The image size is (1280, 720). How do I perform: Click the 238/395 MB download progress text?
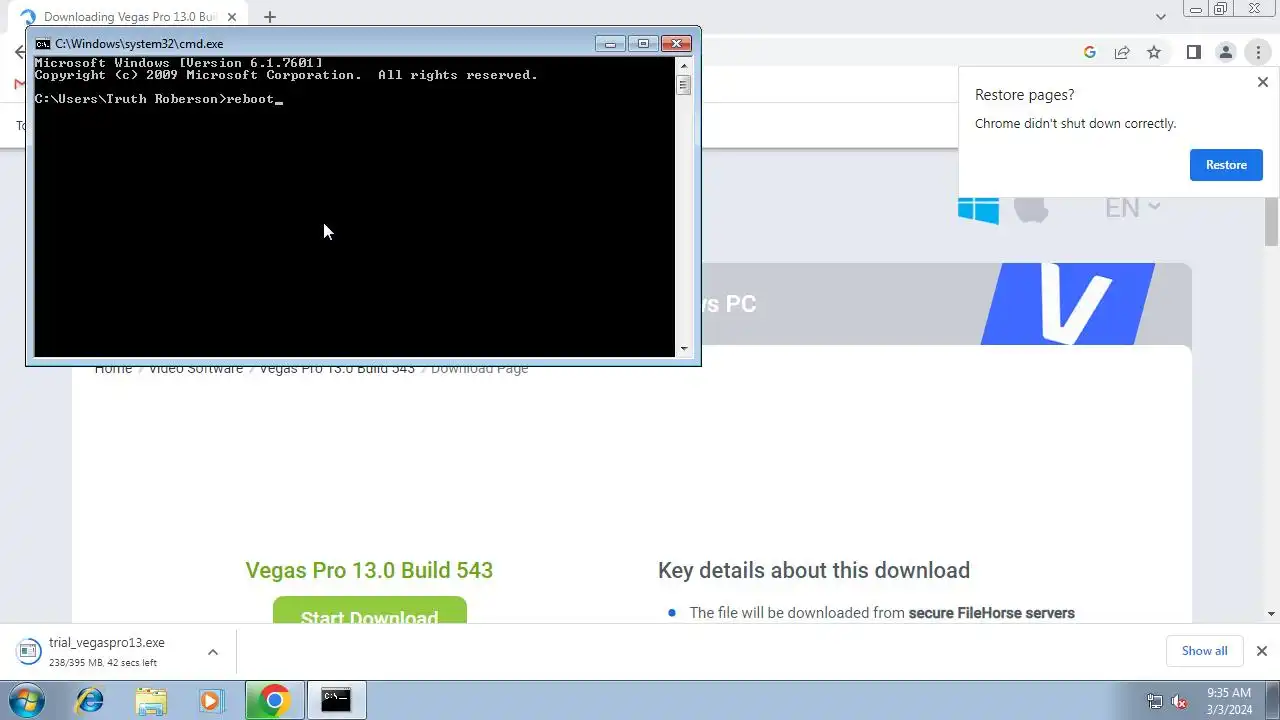pyautogui.click(x=103, y=663)
